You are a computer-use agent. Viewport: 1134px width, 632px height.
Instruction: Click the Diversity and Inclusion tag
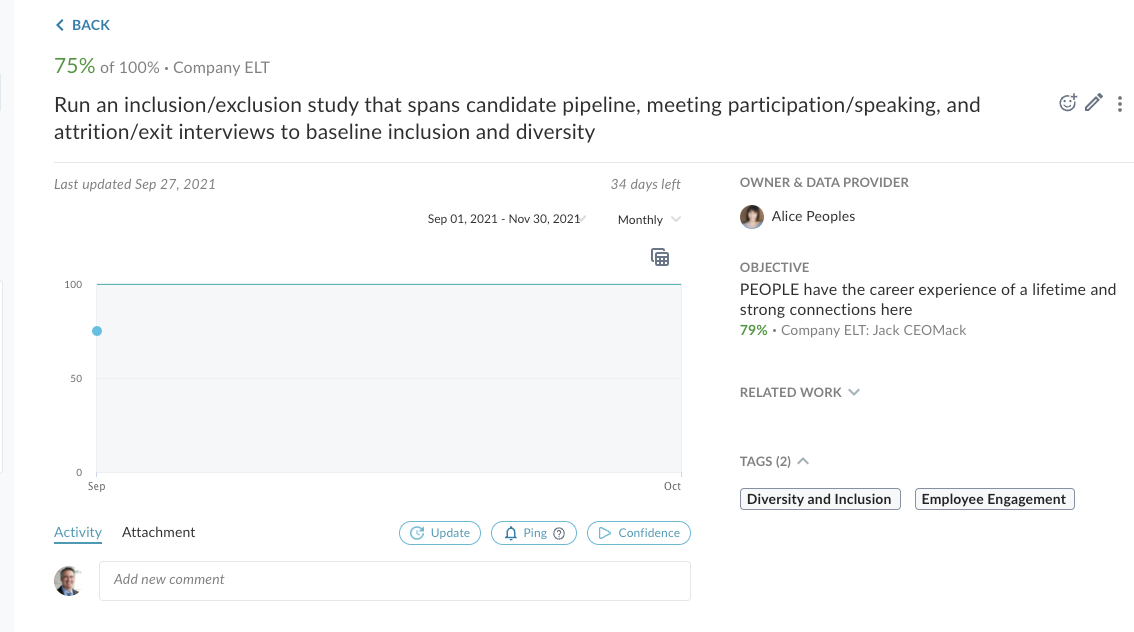820,499
